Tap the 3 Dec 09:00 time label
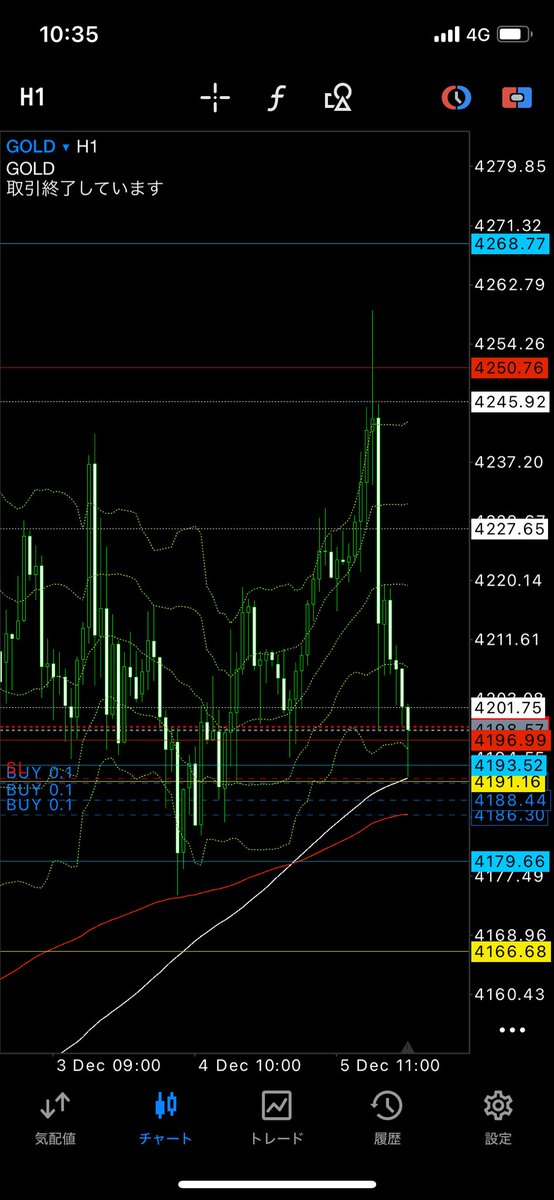This screenshot has width=554, height=1200. (107, 1066)
